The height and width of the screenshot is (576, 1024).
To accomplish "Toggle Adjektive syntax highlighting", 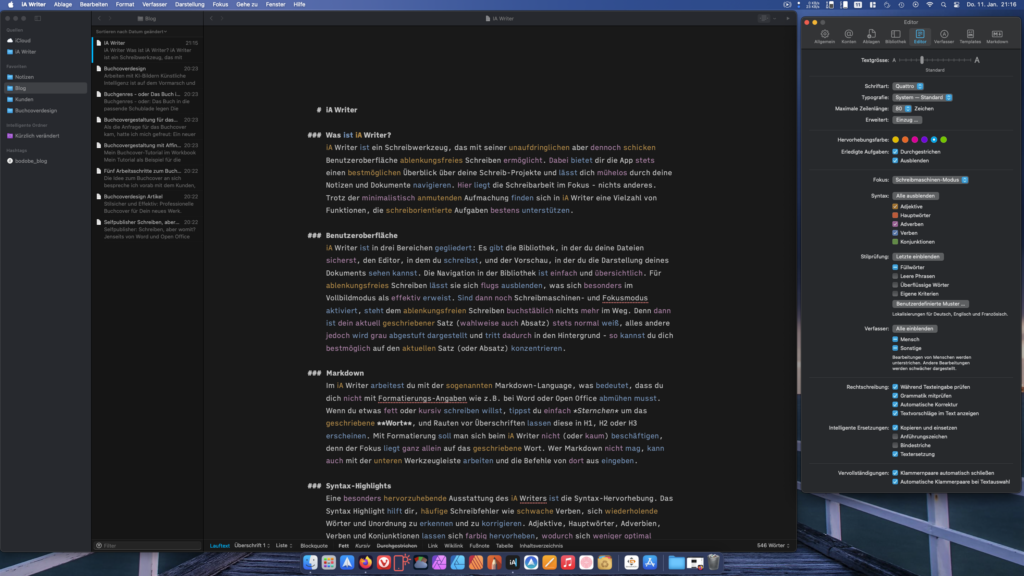I will [x=895, y=206].
